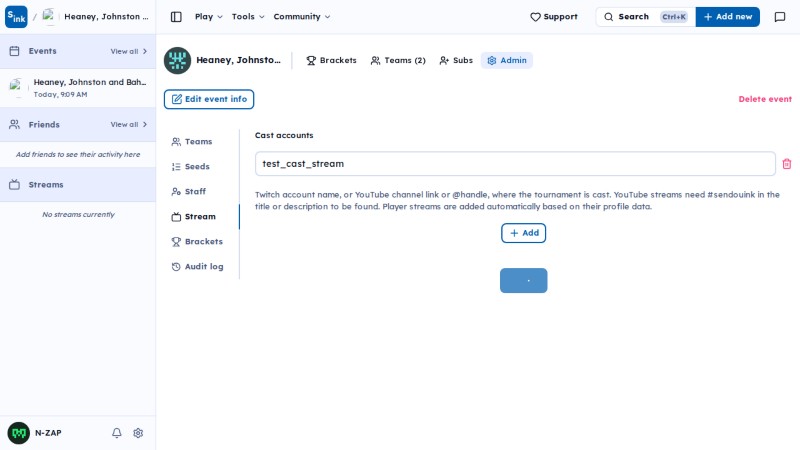The height and width of the screenshot is (450, 800).
Task: Delete the test_cast_stream cast account
Action: (787, 164)
